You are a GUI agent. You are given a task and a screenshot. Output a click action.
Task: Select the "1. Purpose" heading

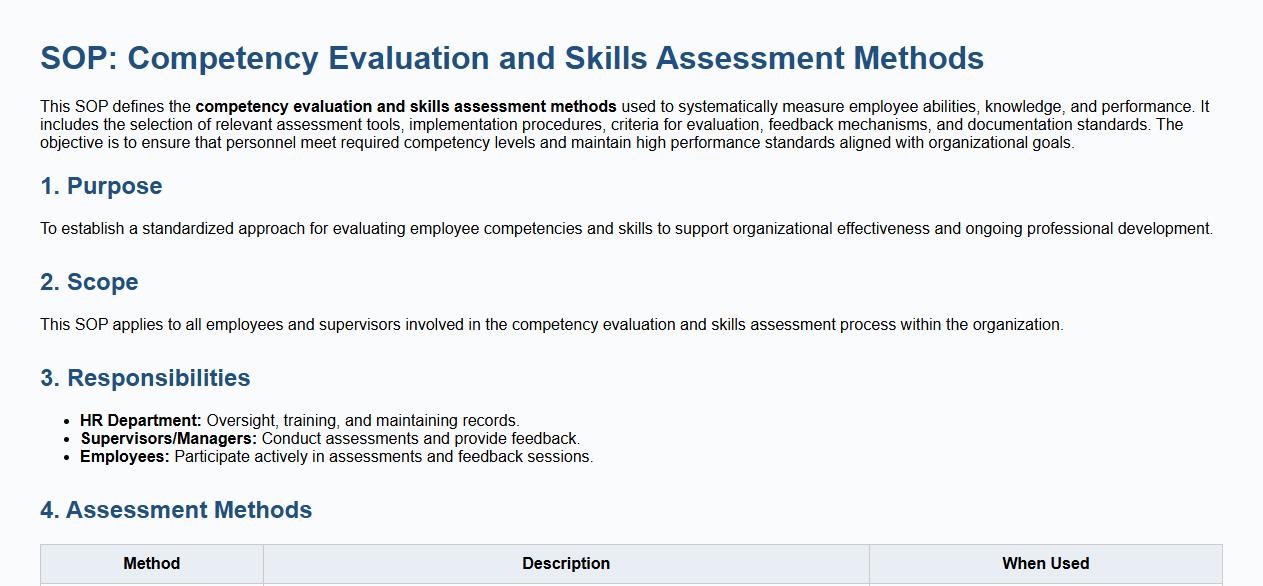(x=101, y=186)
